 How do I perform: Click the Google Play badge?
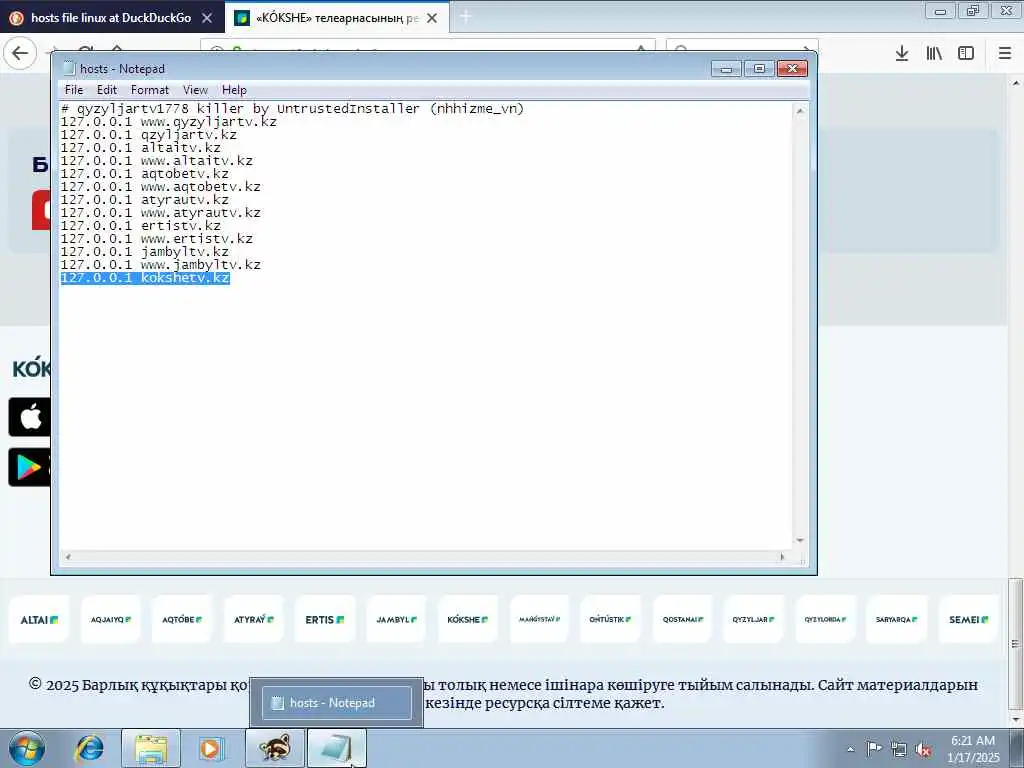29,467
